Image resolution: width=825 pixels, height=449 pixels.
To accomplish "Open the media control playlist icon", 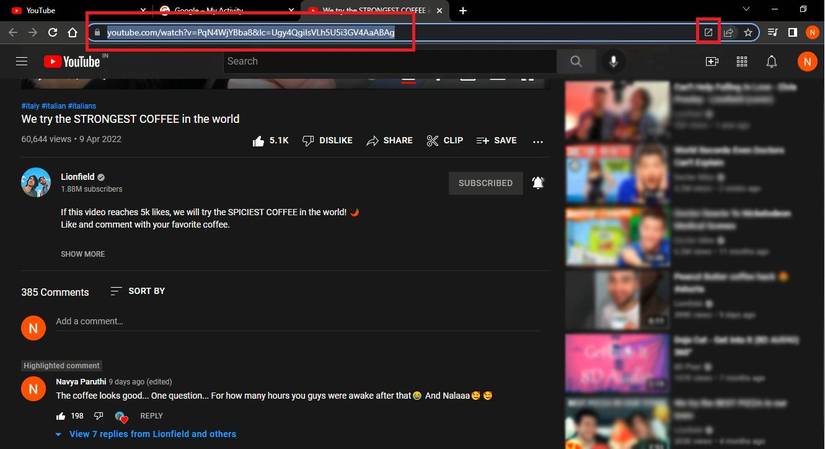I will click(772, 33).
